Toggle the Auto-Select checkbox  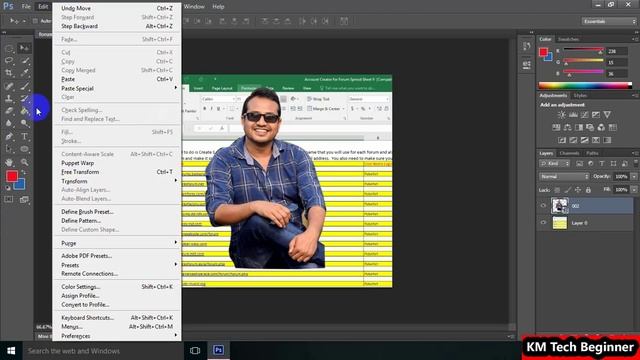pyautogui.click(x=35, y=21)
